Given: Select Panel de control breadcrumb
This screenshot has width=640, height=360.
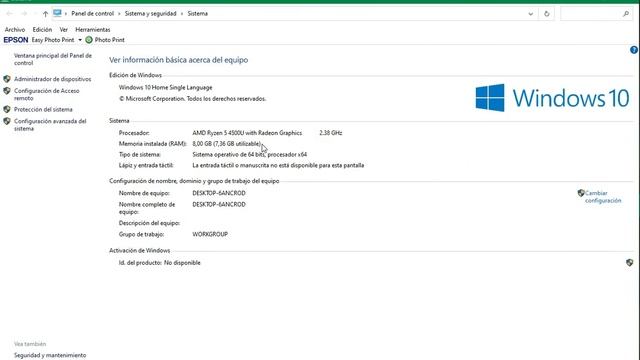Looking at the screenshot, I should [x=93, y=13].
